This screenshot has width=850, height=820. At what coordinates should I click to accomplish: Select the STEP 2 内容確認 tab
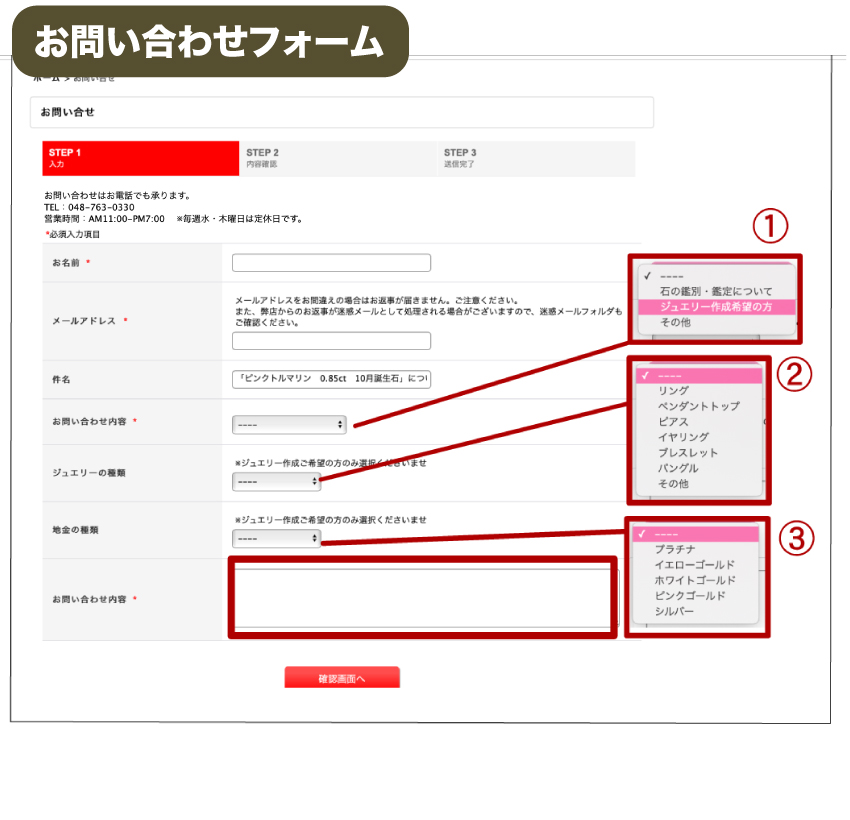click(338, 158)
